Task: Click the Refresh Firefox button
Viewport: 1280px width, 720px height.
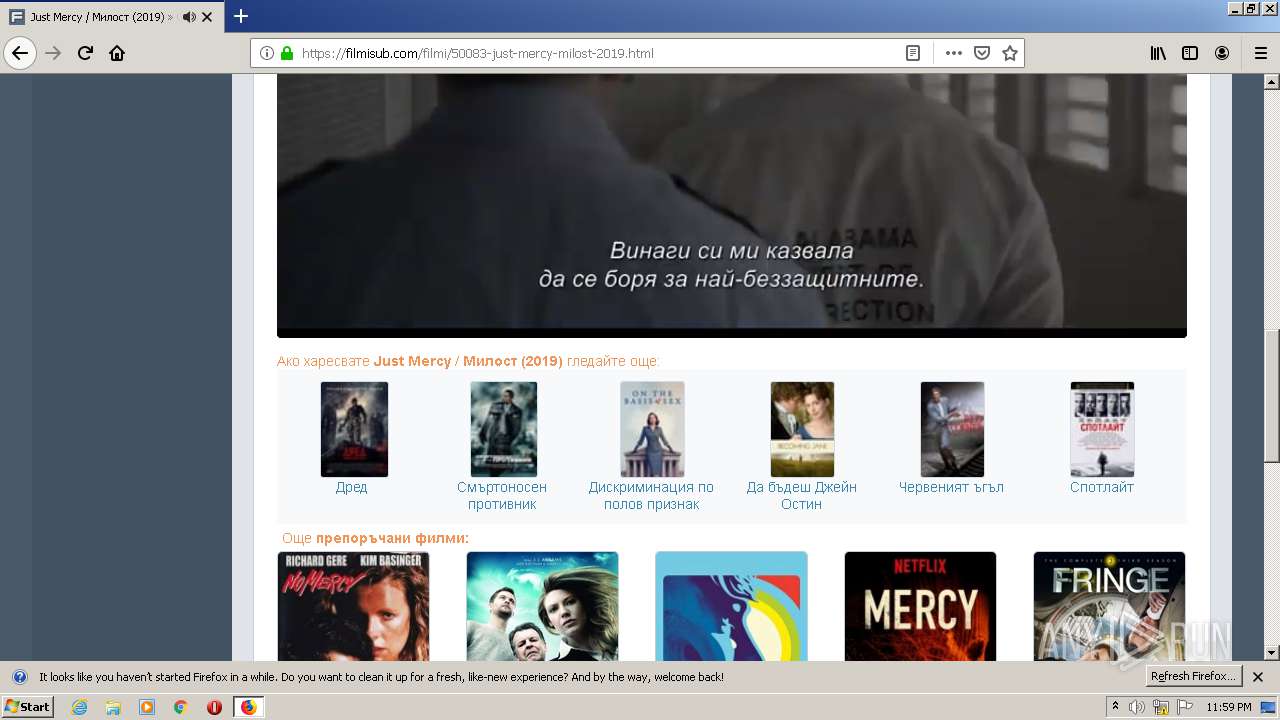Action: coord(1193,676)
